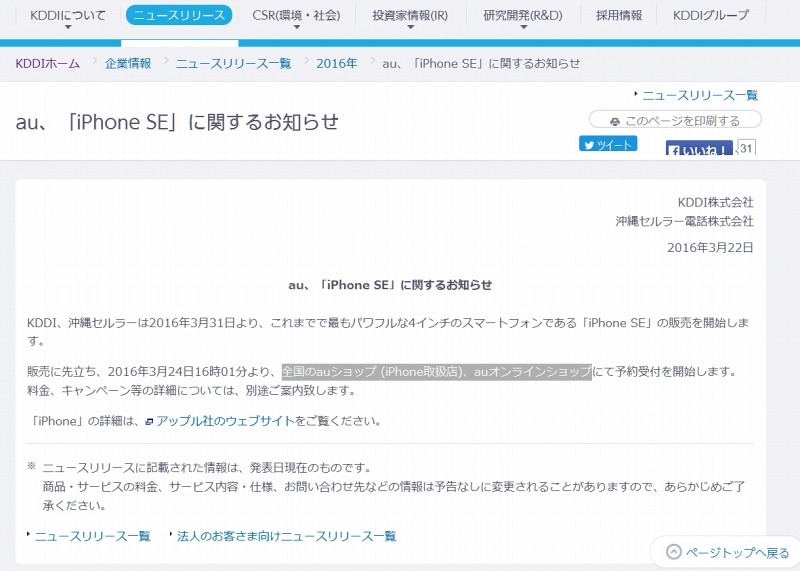
Task: Open the 2016年 breadcrumb link
Action: coord(336,64)
